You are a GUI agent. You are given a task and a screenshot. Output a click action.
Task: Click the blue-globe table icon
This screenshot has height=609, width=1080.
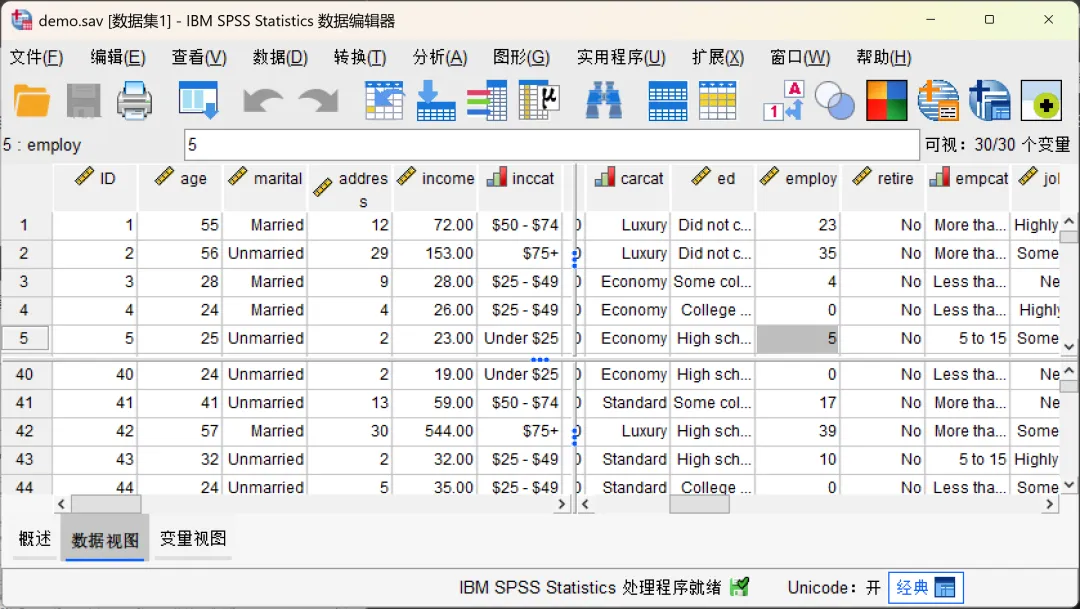tap(989, 101)
